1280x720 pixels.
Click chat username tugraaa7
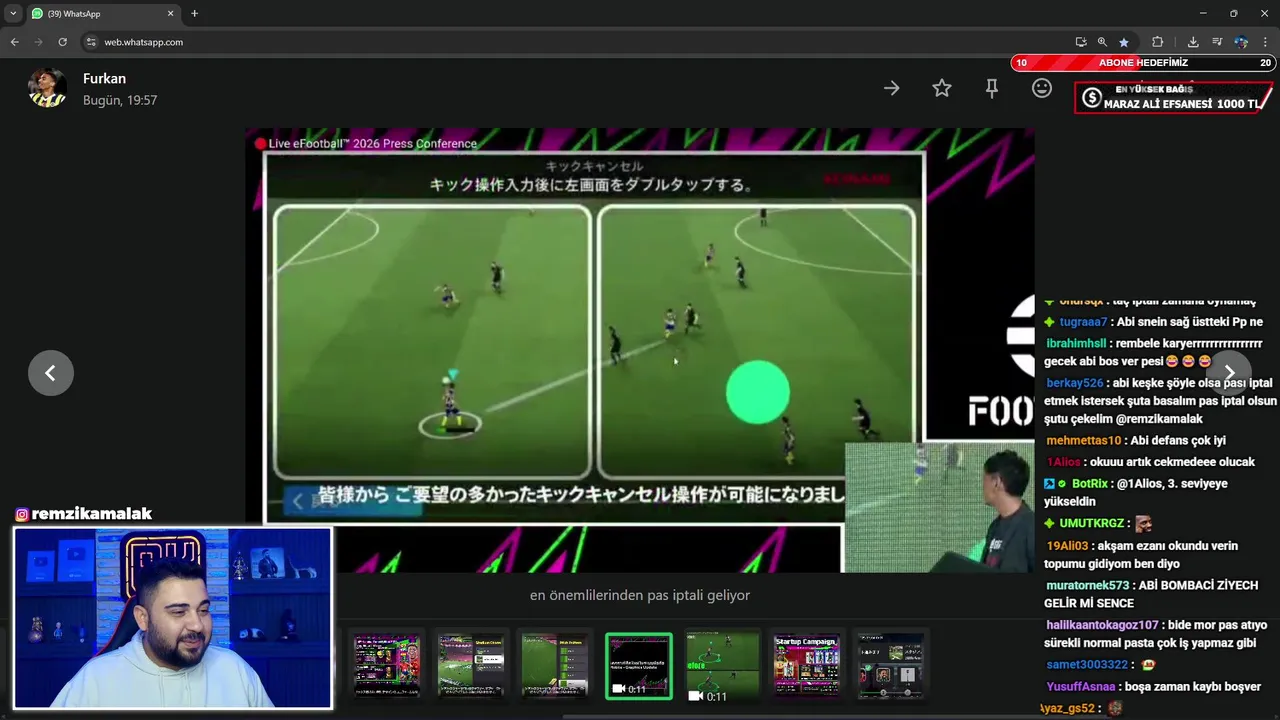(1083, 322)
